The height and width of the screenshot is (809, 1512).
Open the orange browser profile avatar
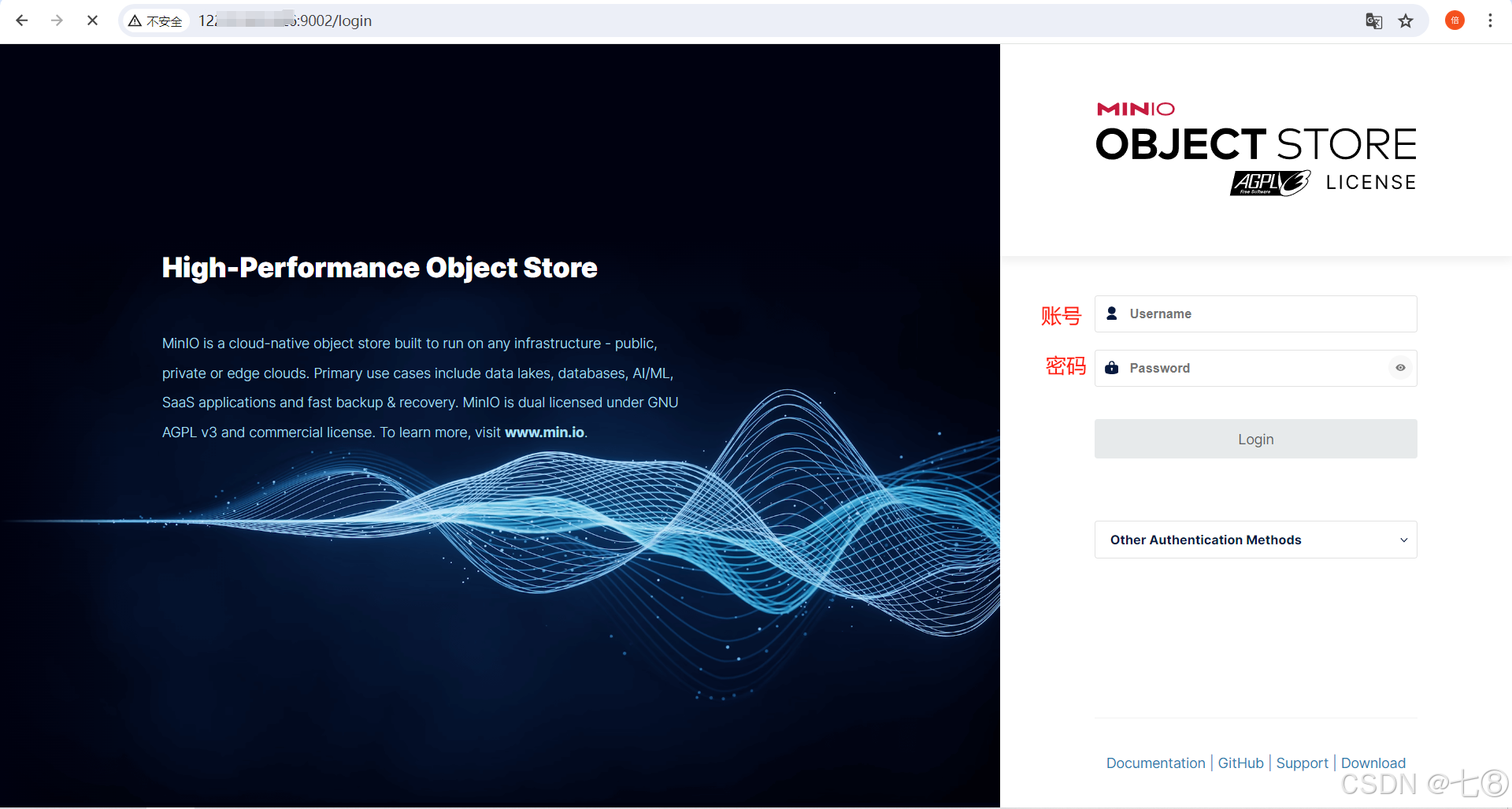1455,20
